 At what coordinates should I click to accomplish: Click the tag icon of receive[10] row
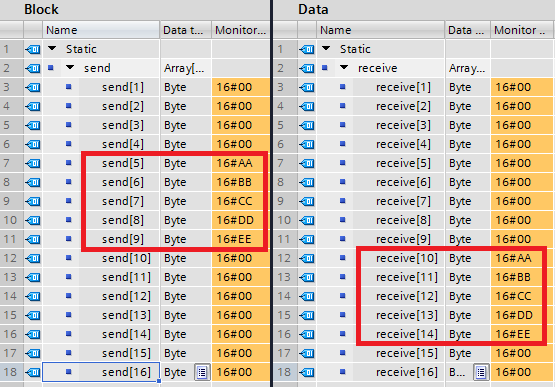(307, 258)
